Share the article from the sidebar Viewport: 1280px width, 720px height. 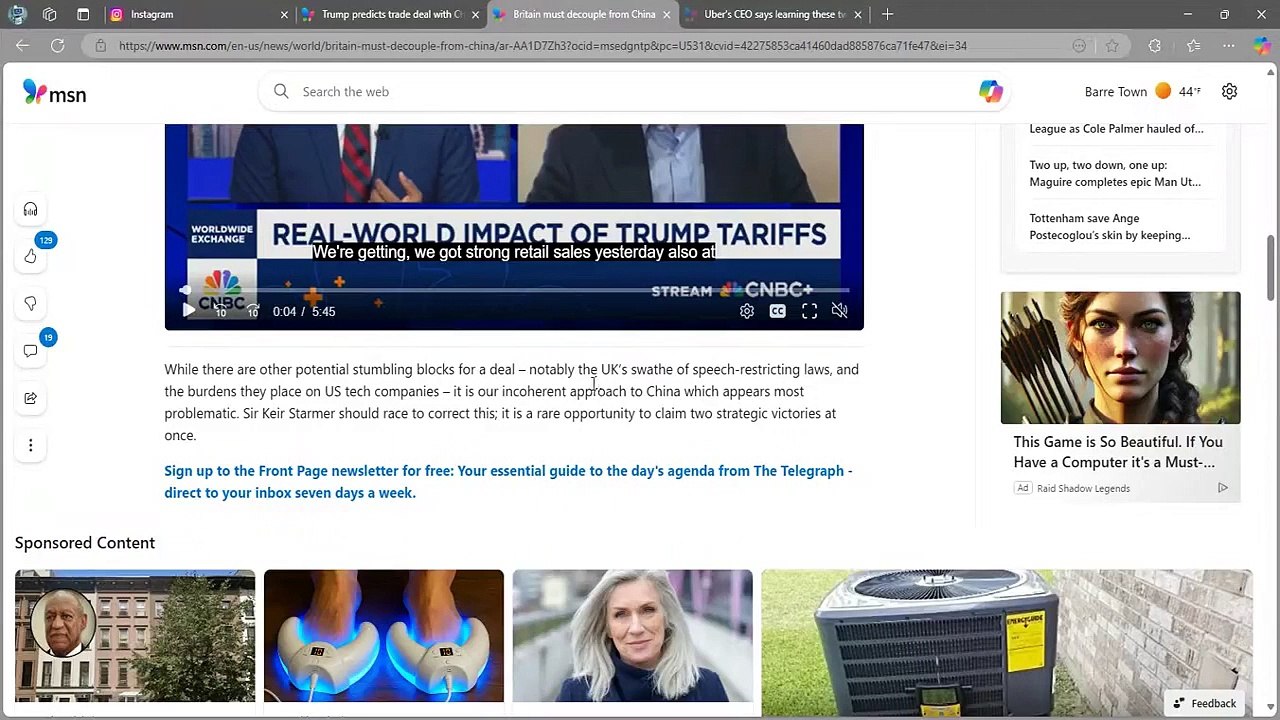click(30, 398)
